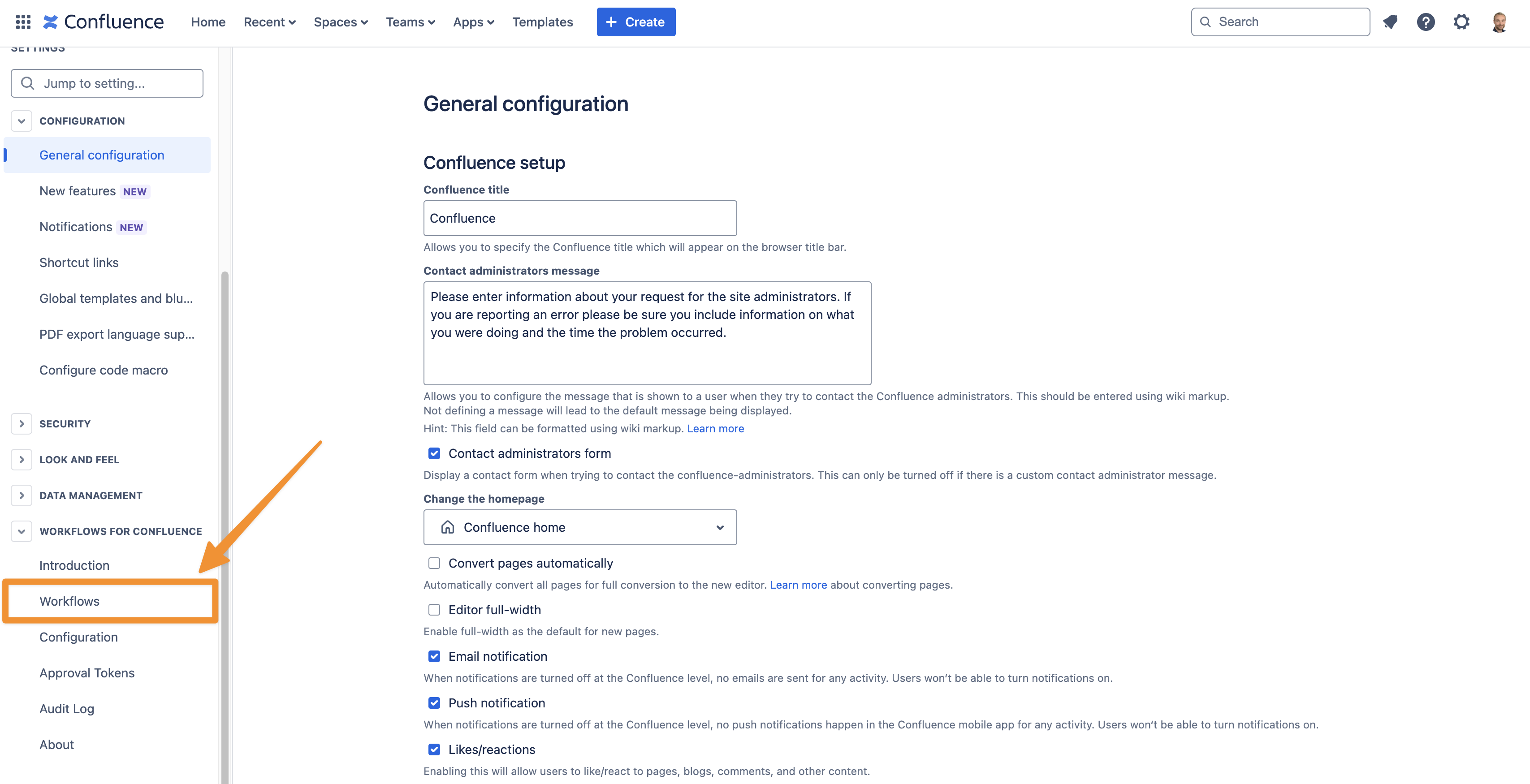Enable Convert pages automatically

(434, 562)
